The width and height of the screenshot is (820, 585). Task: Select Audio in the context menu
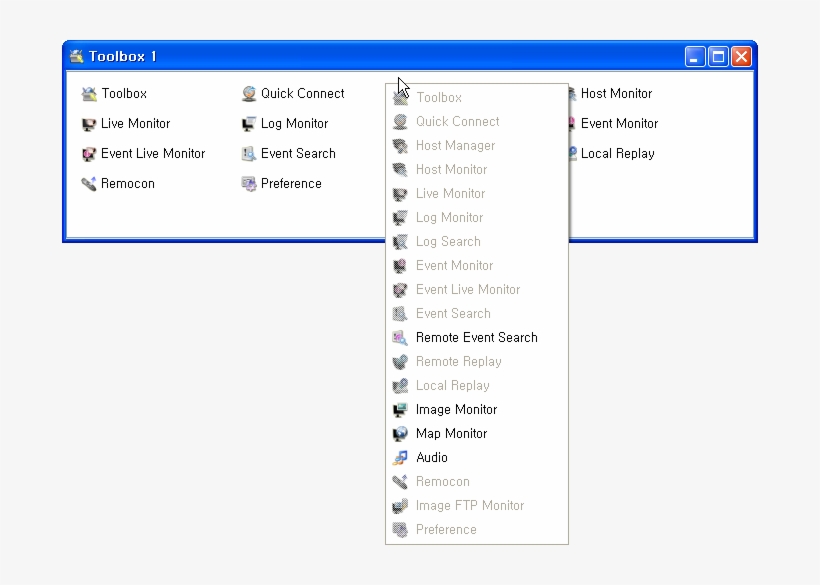[432, 457]
